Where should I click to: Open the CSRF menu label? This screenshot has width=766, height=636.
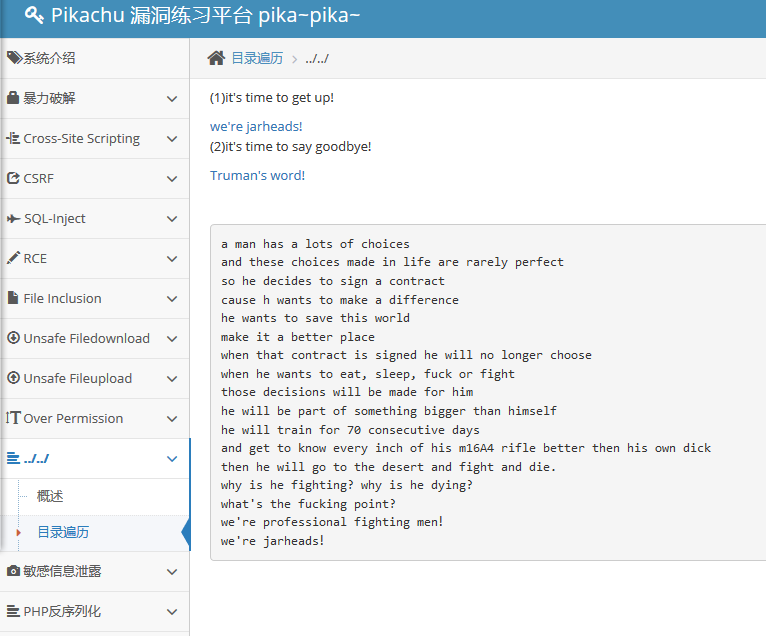pyautogui.click(x=39, y=179)
